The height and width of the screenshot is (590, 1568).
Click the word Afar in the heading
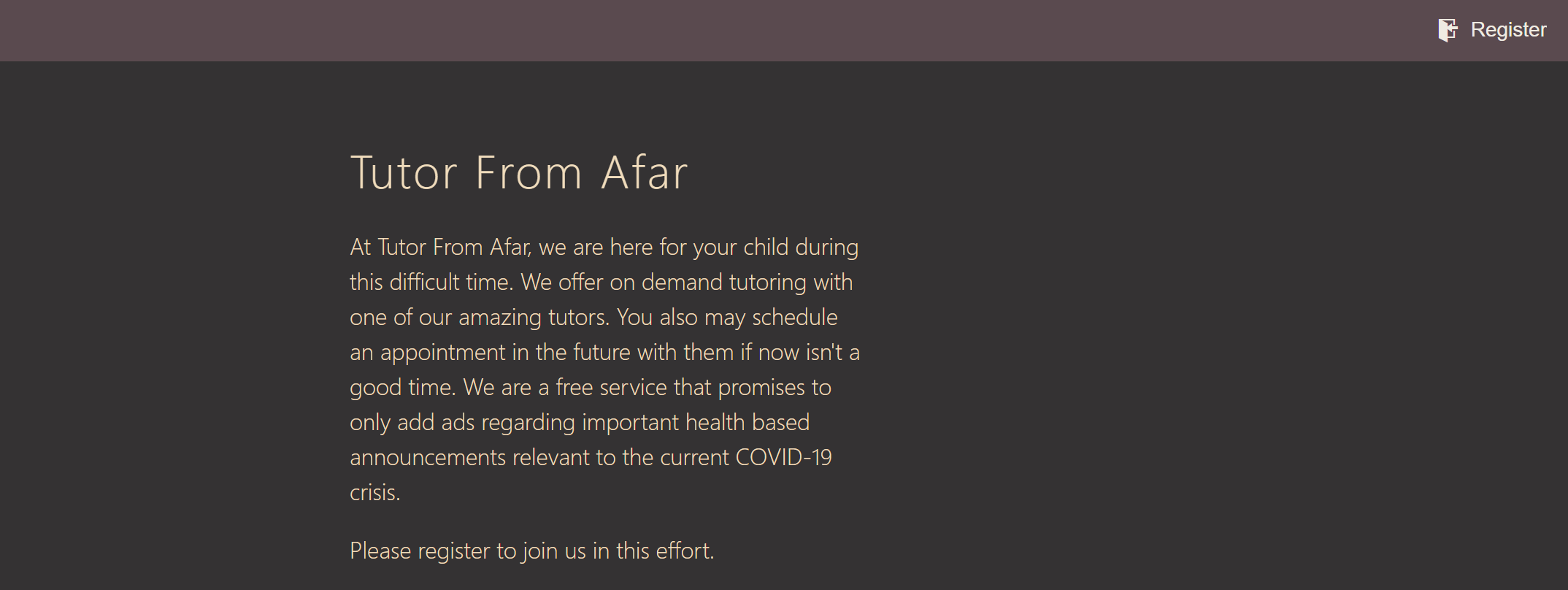pos(644,173)
